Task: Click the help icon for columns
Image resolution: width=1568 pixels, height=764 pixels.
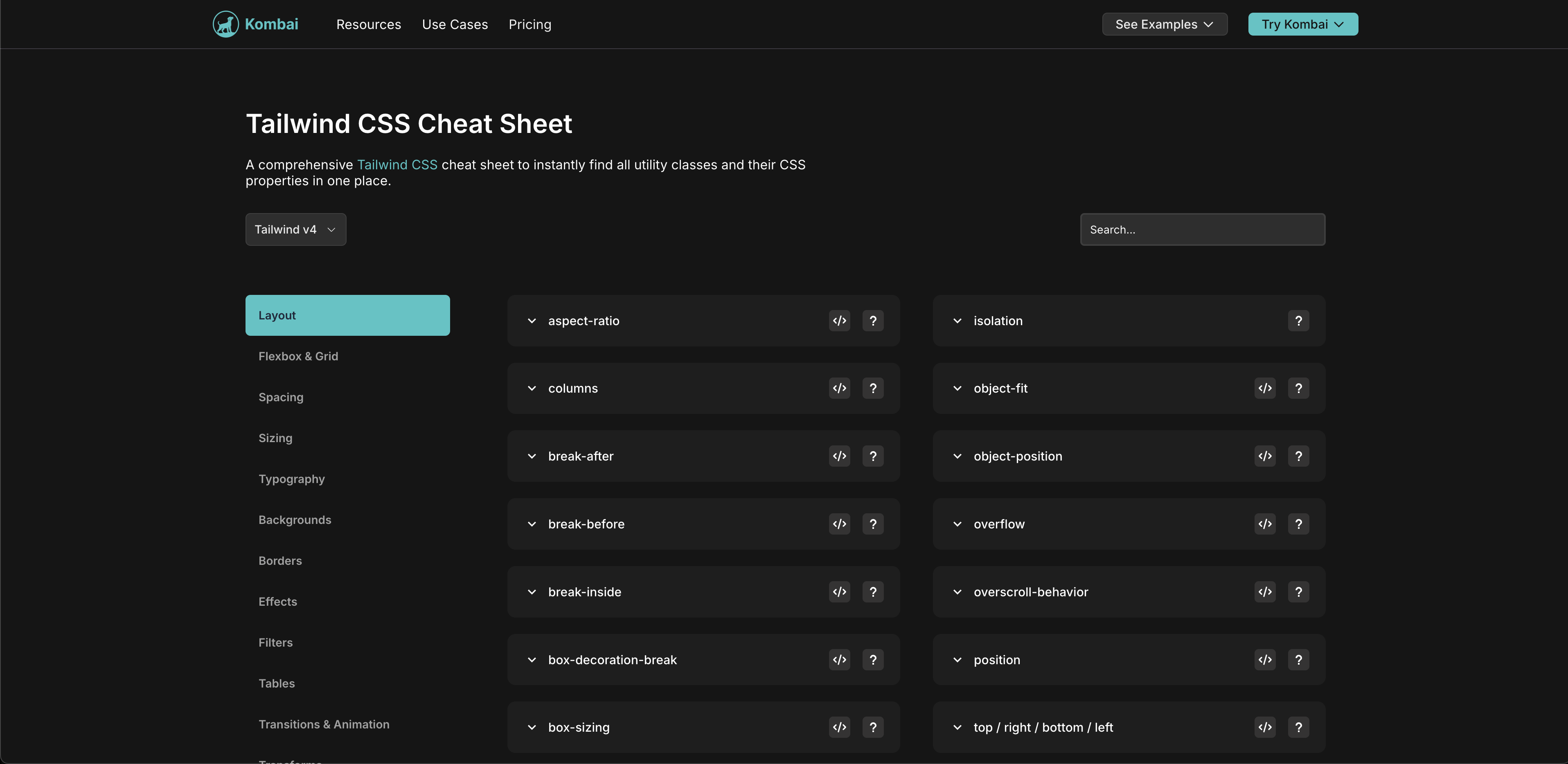Action: (x=873, y=388)
